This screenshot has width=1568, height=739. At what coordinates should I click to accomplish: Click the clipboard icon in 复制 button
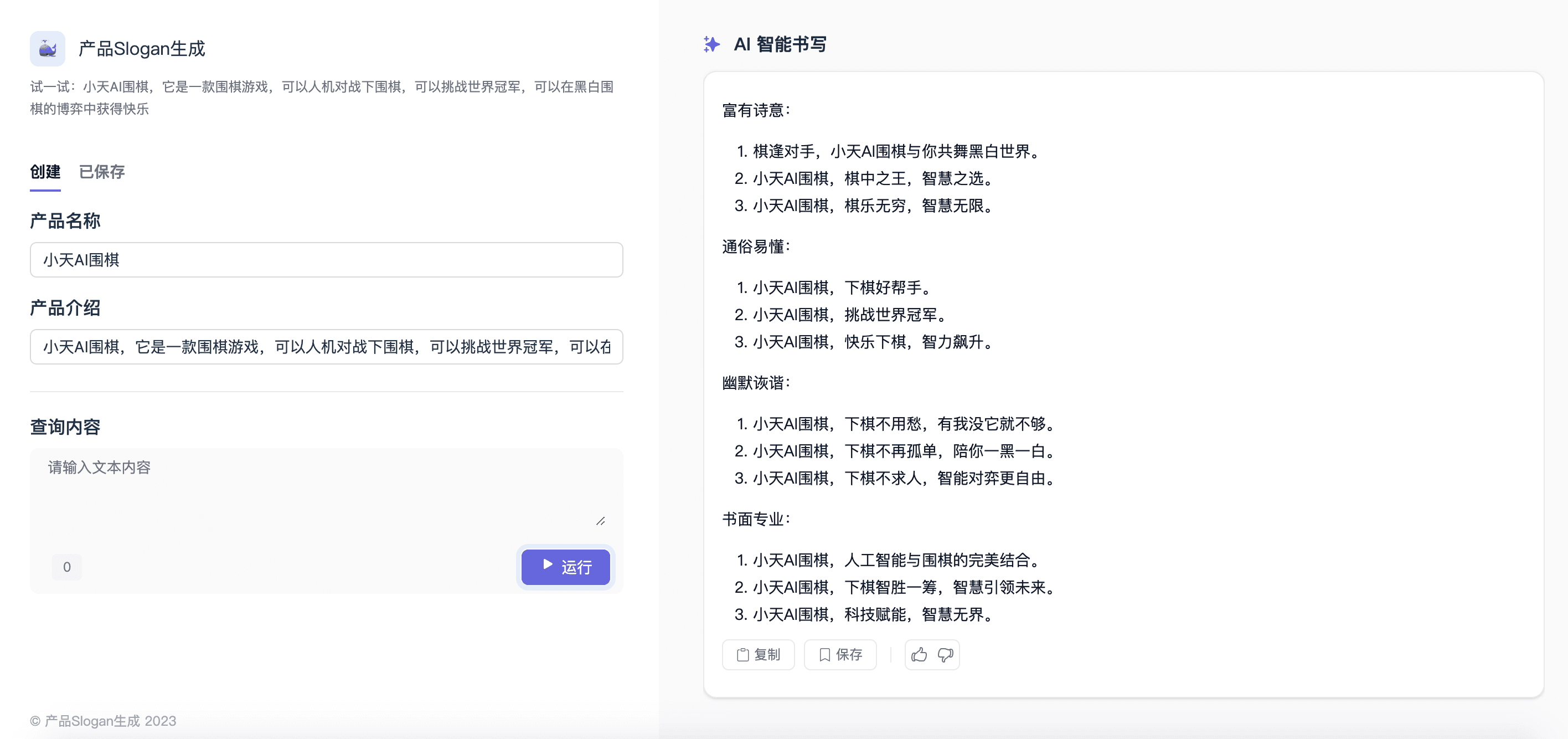[x=742, y=655]
